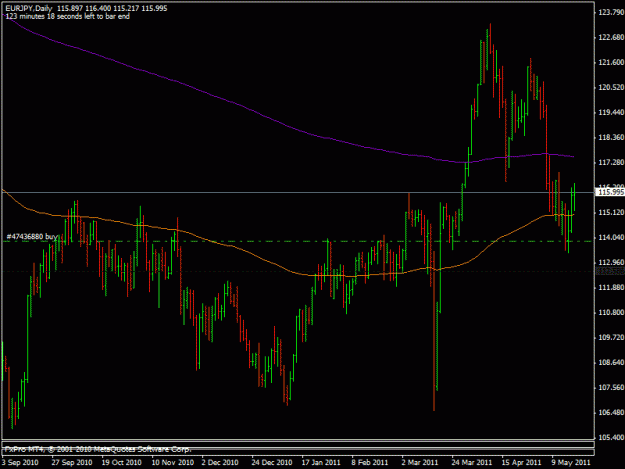
Task: Click the 9 May 2011 date label
Action: coord(571,463)
